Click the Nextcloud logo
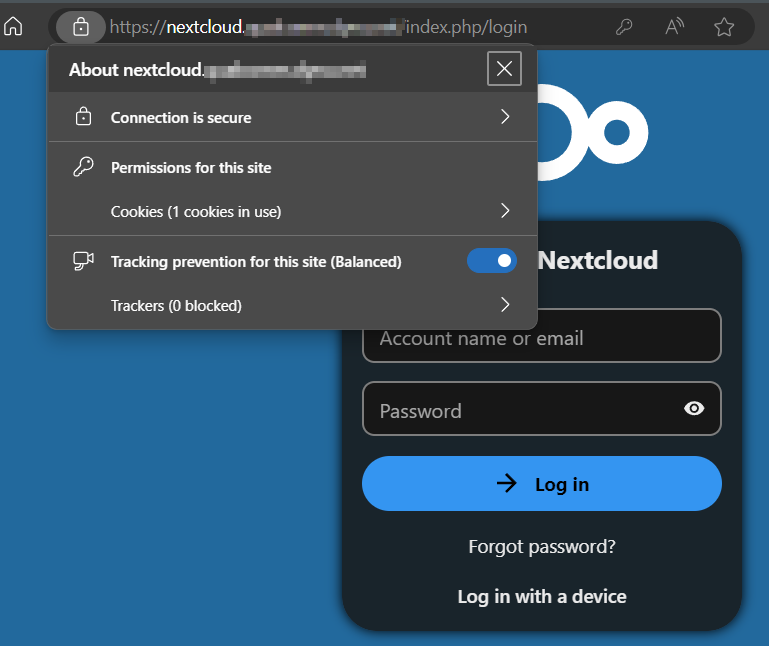The image size is (769, 646). coord(592,132)
